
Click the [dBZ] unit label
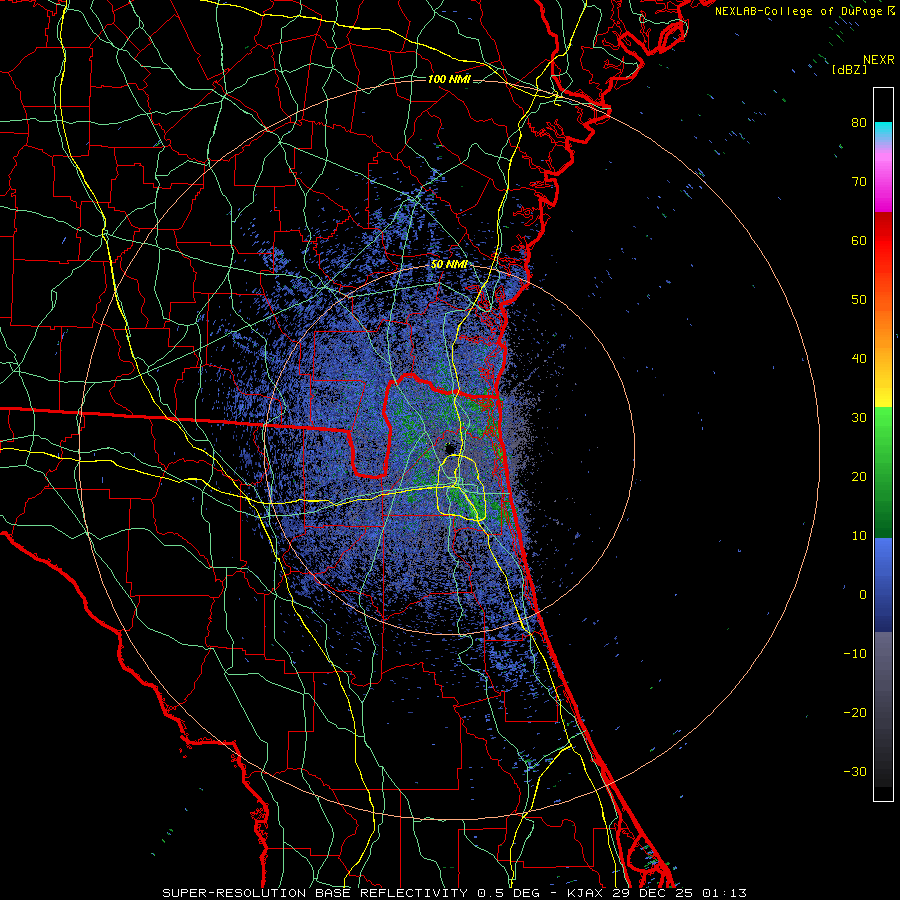click(849, 69)
